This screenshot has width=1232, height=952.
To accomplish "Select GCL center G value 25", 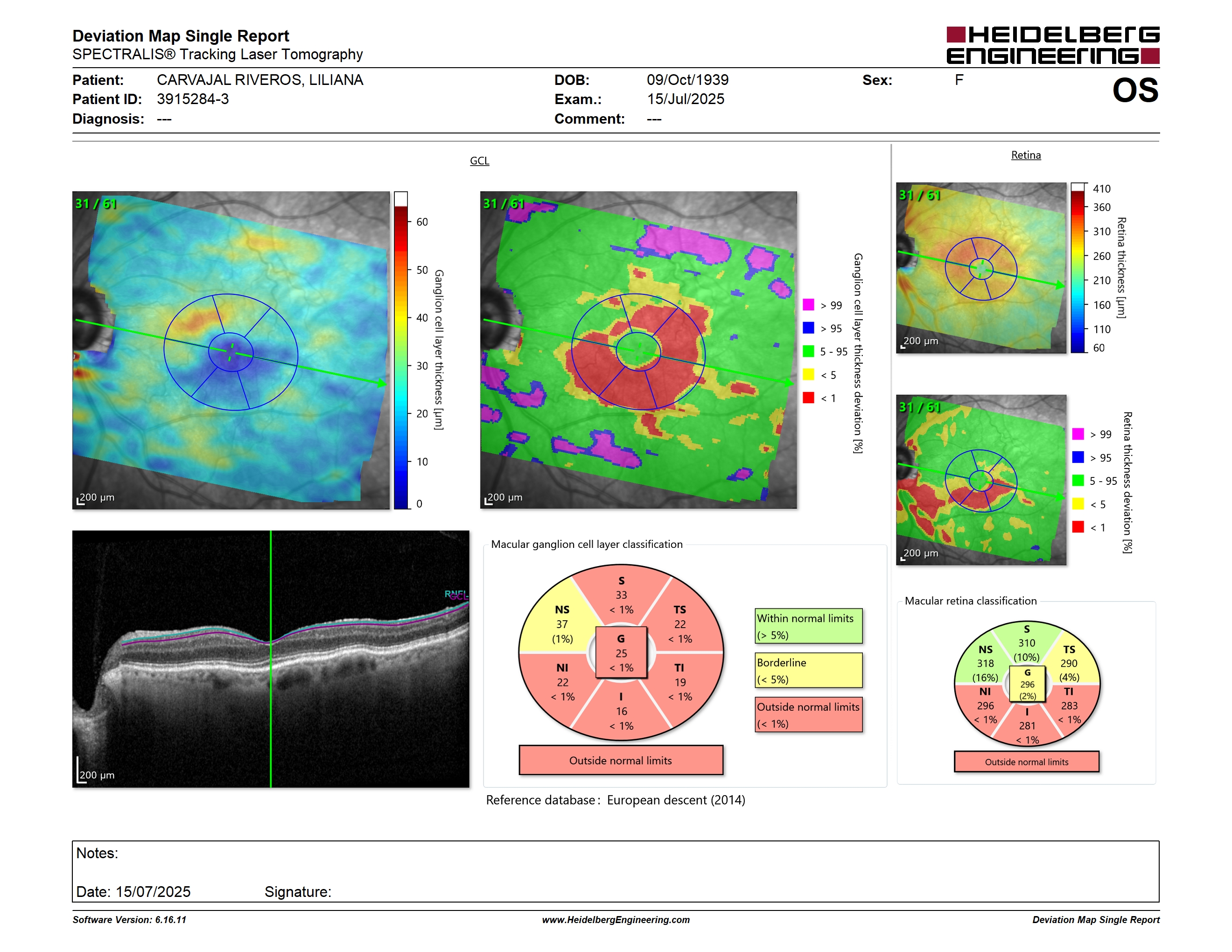I will 621,653.
